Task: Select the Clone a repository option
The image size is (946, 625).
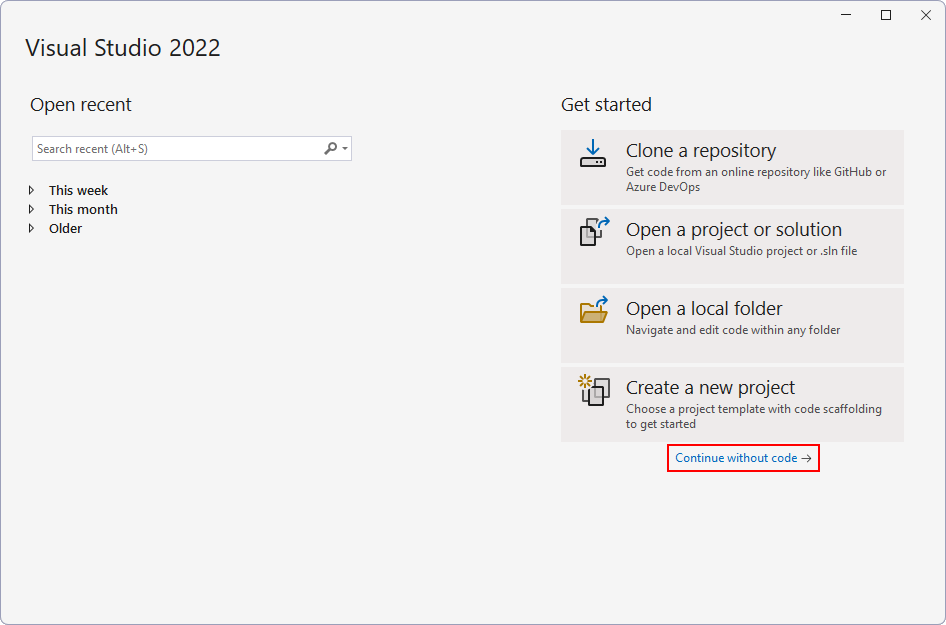Action: 732,166
